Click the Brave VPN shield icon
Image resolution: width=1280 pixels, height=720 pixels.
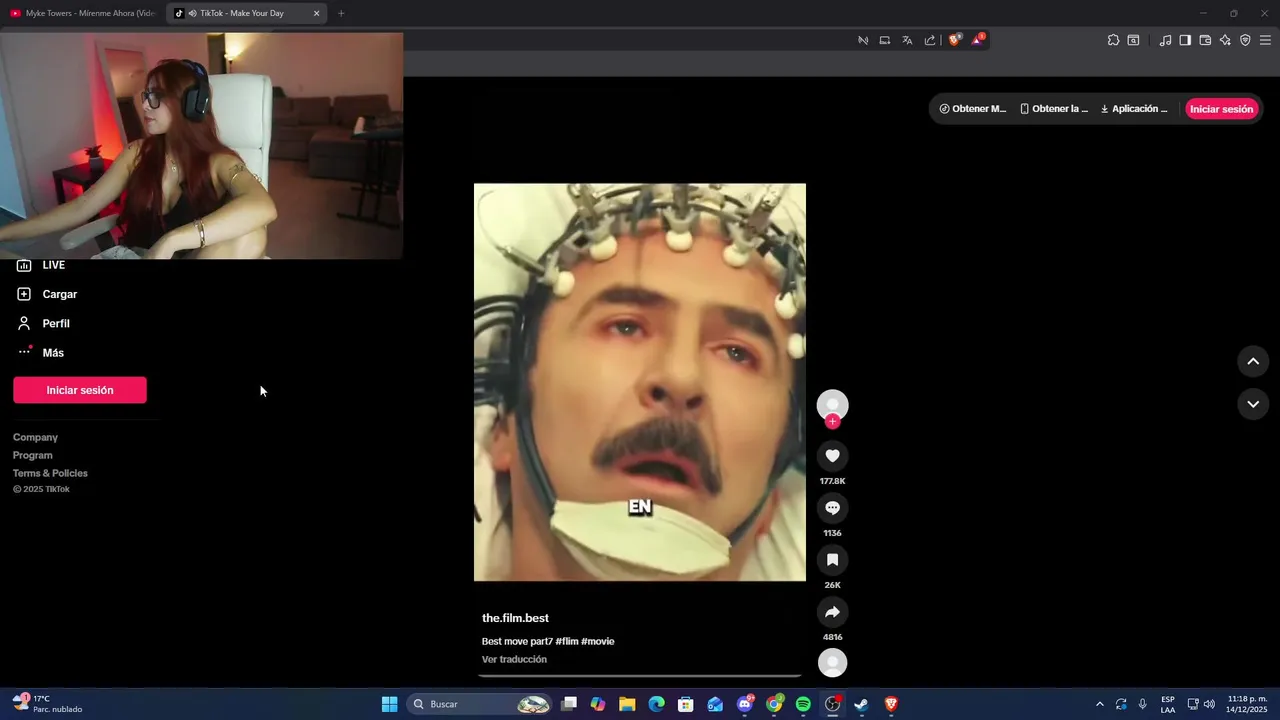1245,40
